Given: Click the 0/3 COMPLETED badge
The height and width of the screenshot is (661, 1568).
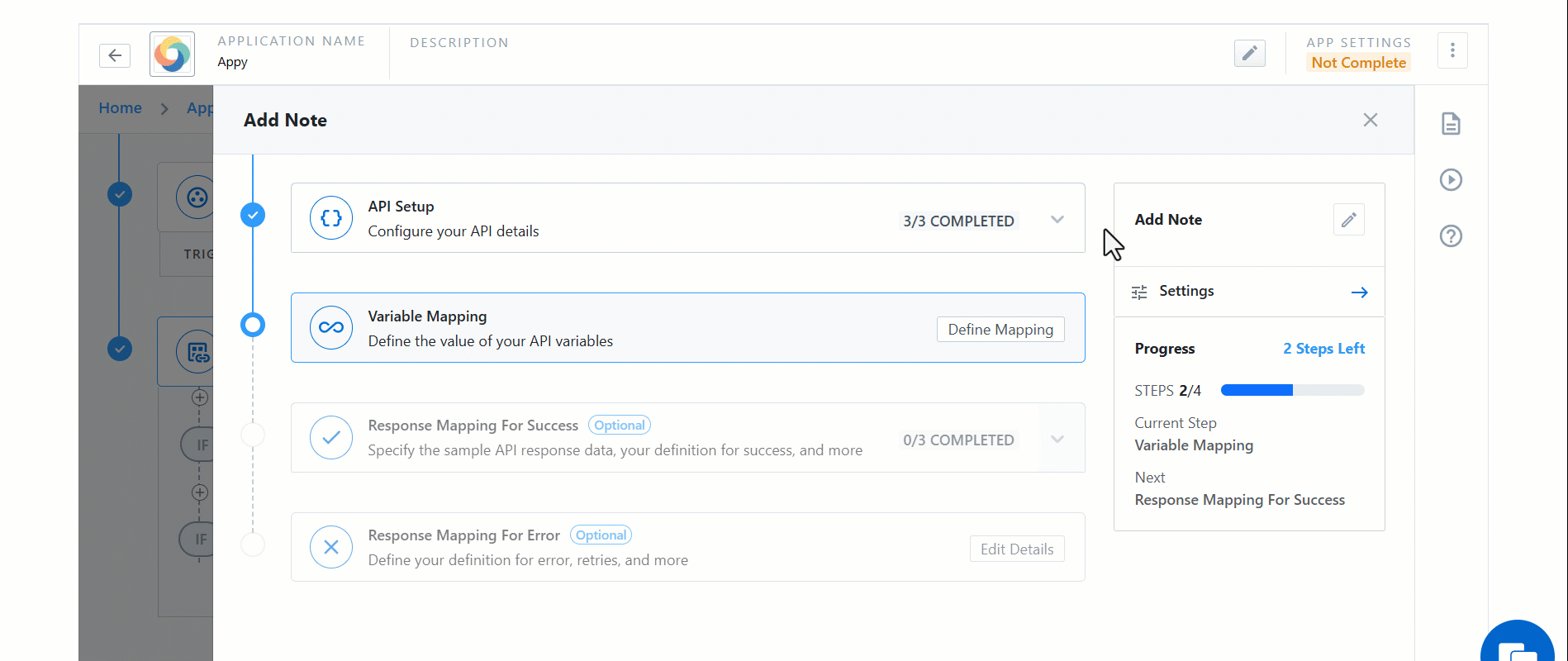Looking at the screenshot, I should (958, 440).
